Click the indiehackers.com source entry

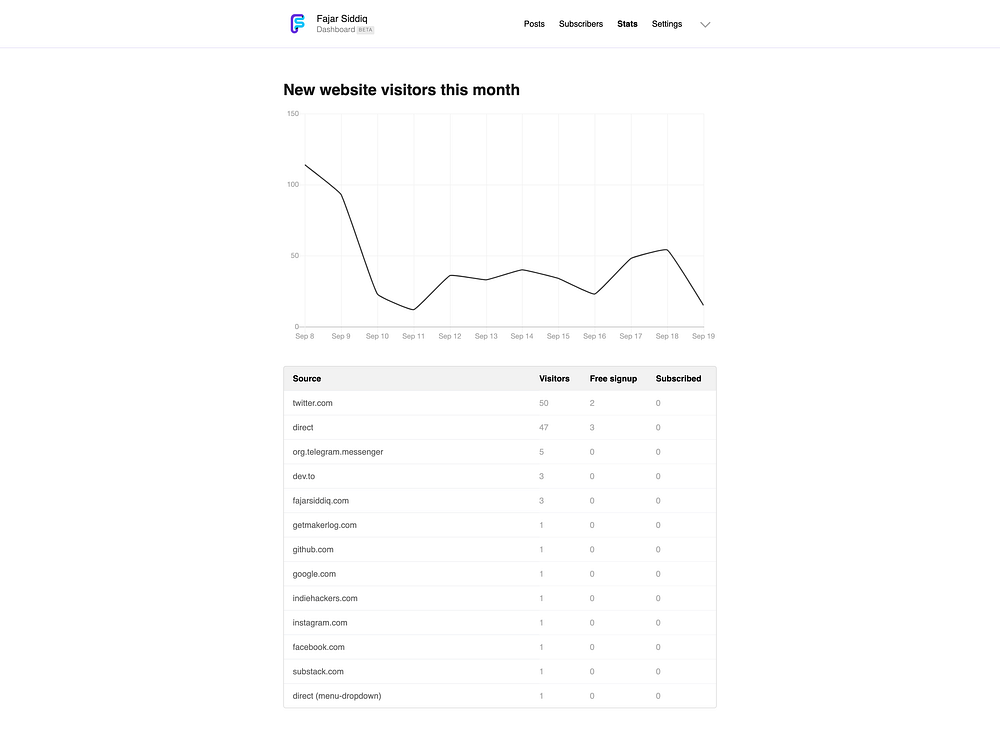[325, 598]
